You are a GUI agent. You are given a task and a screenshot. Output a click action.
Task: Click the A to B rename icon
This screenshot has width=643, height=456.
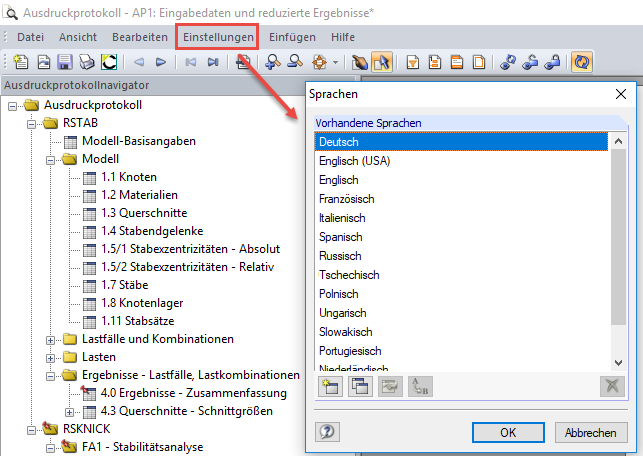pyautogui.click(x=420, y=386)
